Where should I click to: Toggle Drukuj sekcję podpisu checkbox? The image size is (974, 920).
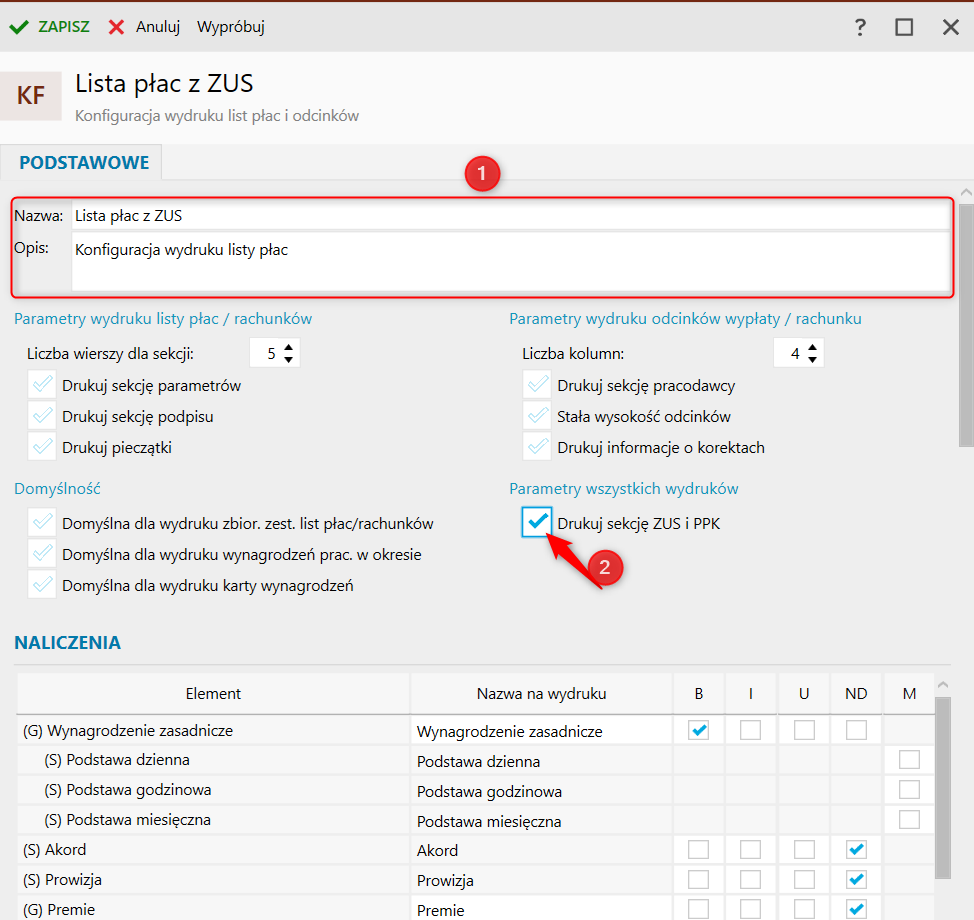tap(42, 416)
